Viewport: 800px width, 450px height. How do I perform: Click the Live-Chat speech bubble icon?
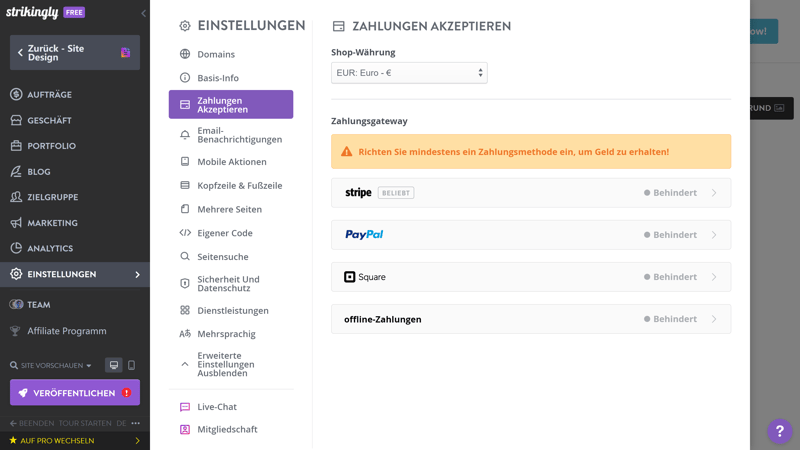click(x=185, y=407)
